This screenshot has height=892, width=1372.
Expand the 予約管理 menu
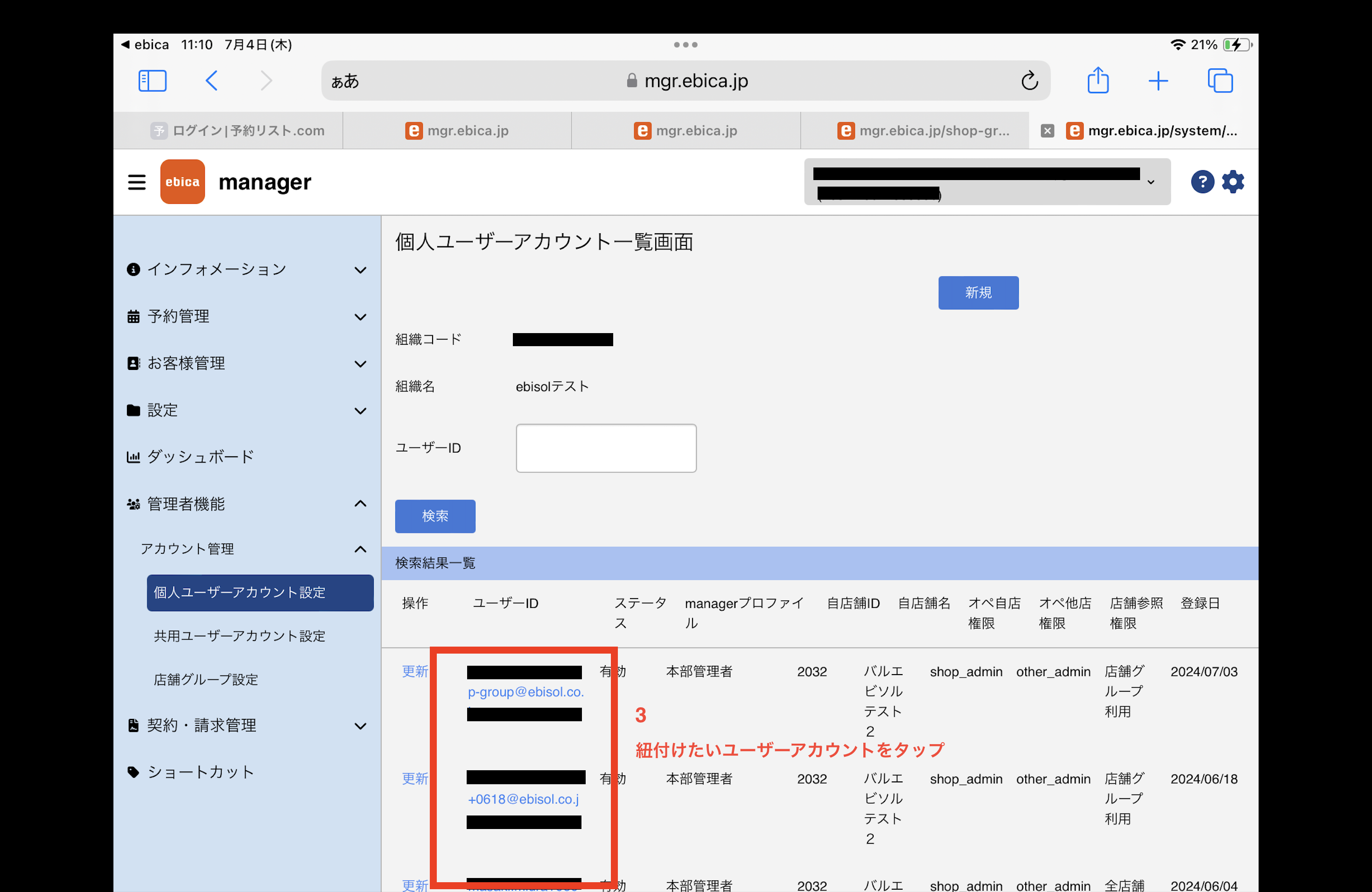point(247,316)
